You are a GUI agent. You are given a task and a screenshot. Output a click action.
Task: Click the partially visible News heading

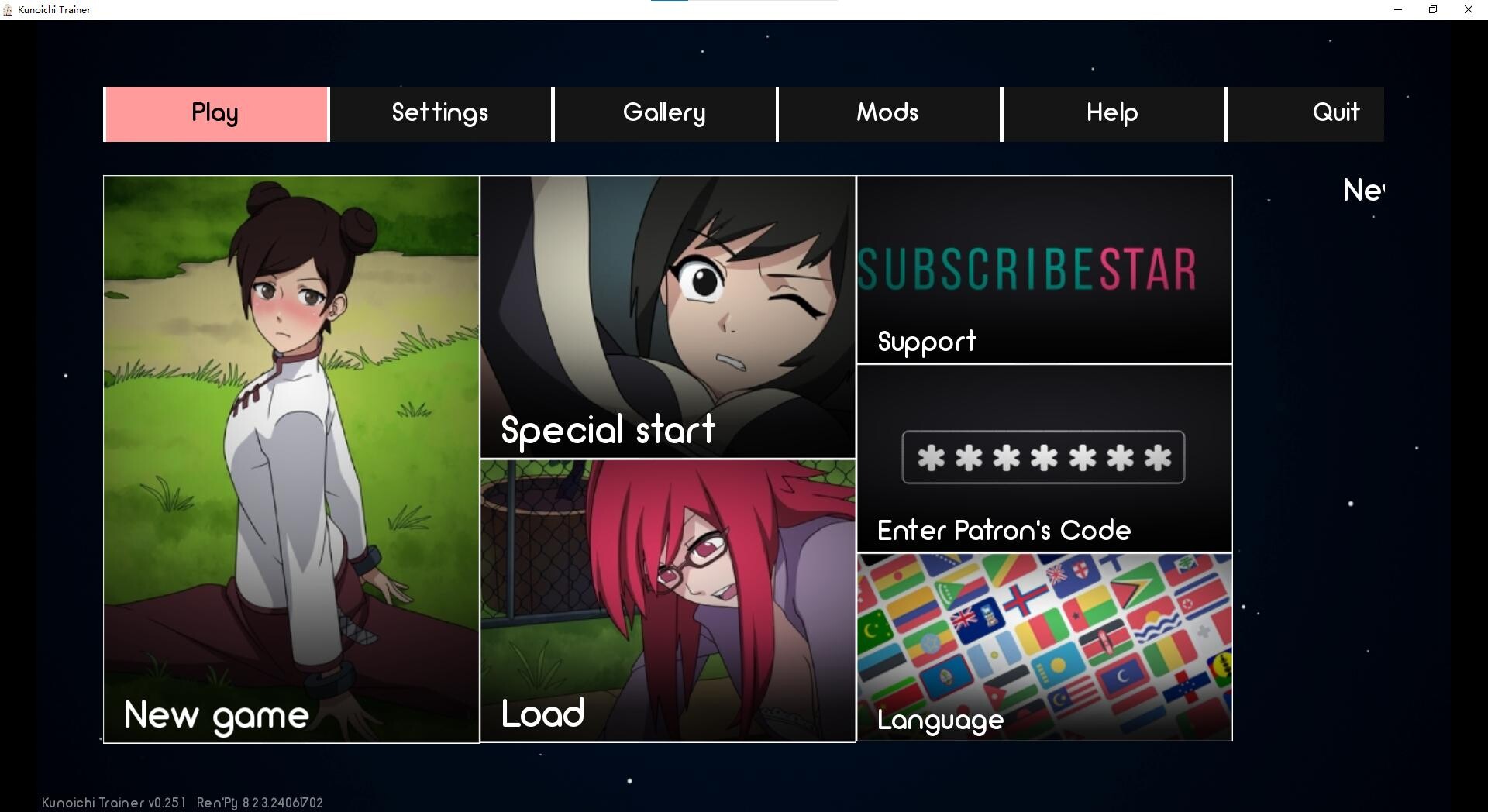coord(1363,190)
